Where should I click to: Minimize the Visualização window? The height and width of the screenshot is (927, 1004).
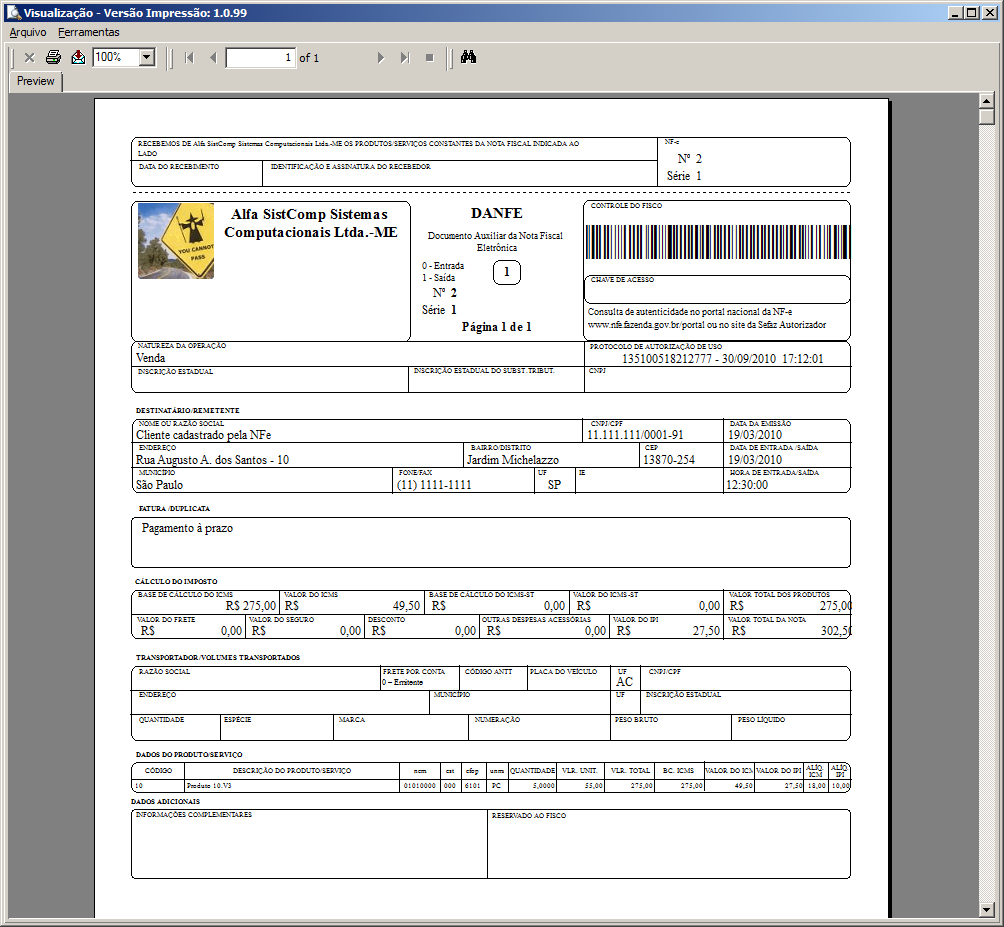[956, 12]
